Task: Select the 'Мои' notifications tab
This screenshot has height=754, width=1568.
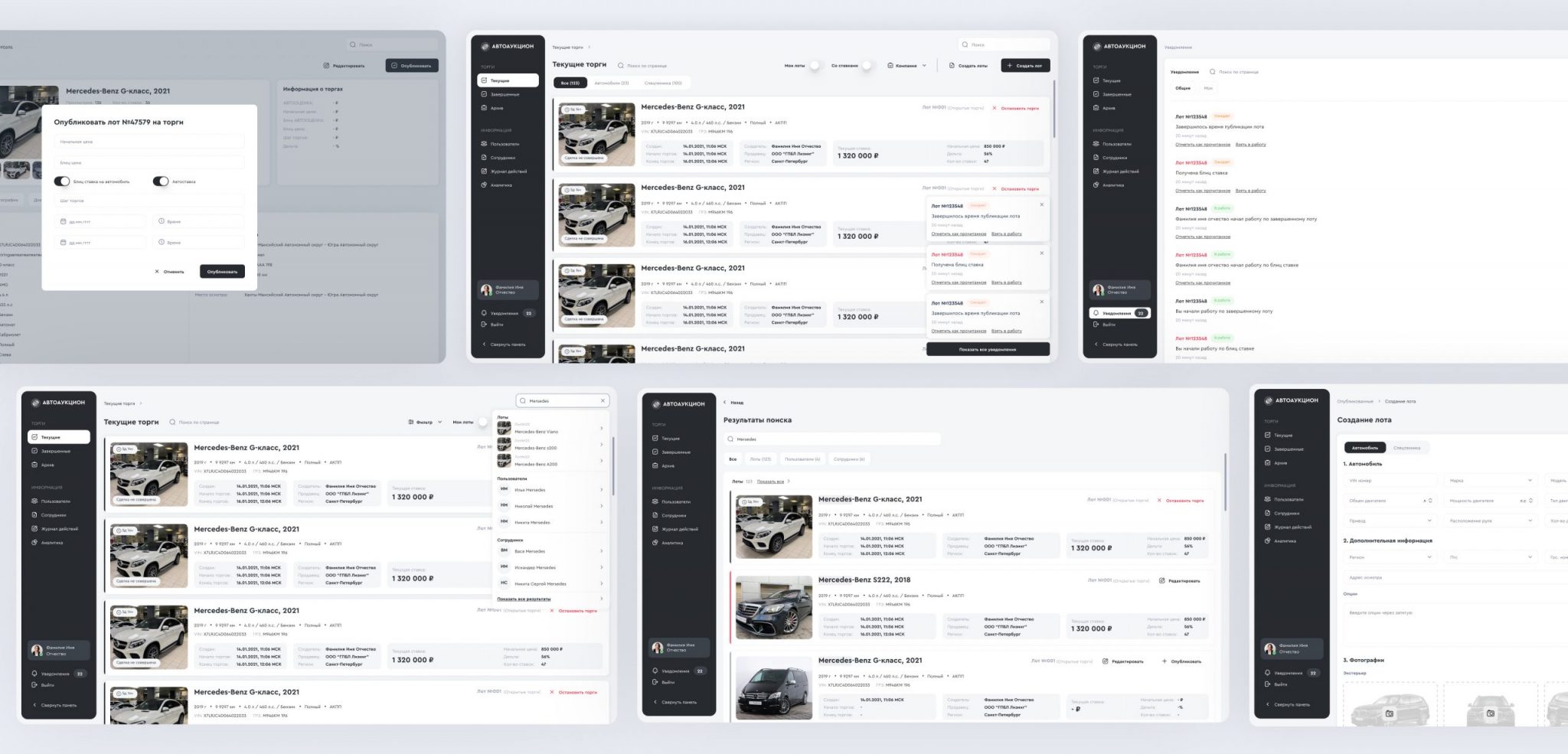Action: (x=1207, y=89)
